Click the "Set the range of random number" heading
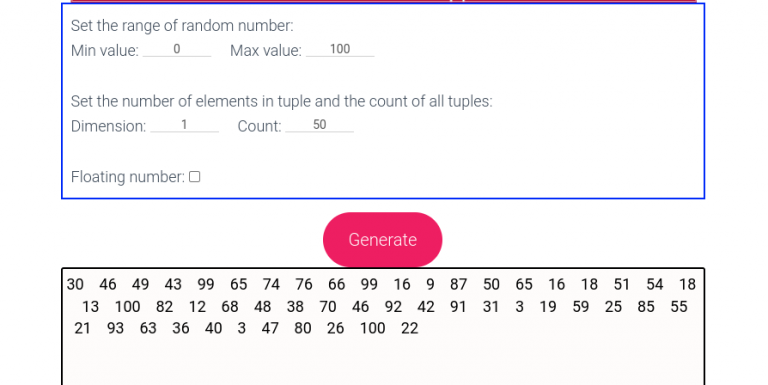The width and height of the screenshot is (768, 385). tap(182, 25)
